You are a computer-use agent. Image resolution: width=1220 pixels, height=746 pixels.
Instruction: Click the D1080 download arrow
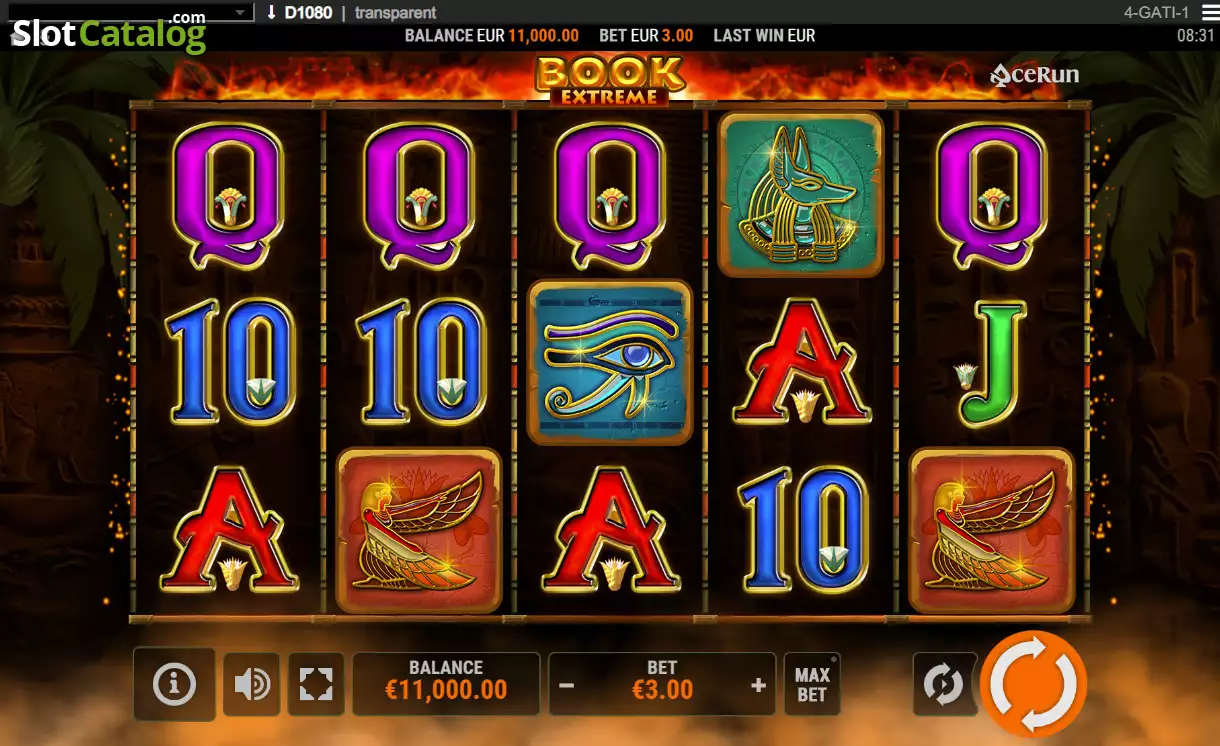tap(271, 13)
